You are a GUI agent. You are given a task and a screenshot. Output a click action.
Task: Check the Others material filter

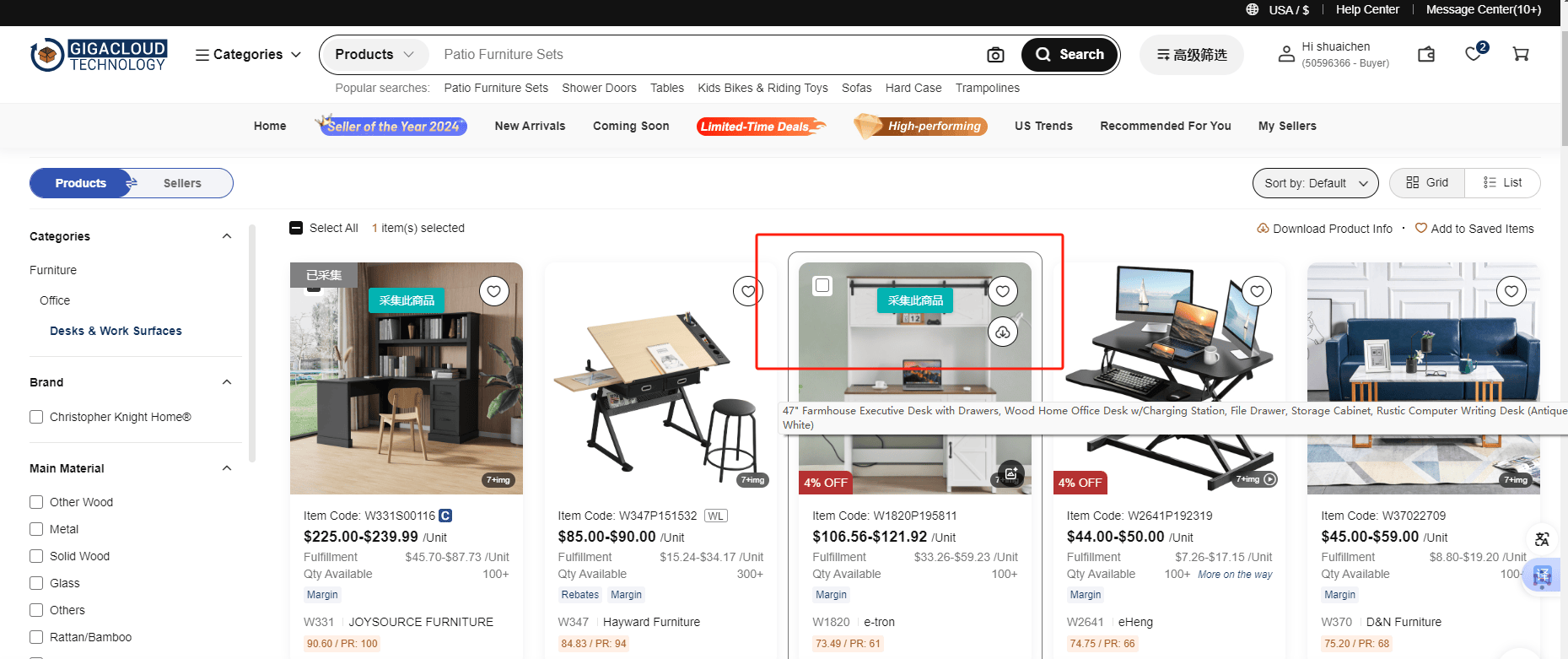(36, 610)
